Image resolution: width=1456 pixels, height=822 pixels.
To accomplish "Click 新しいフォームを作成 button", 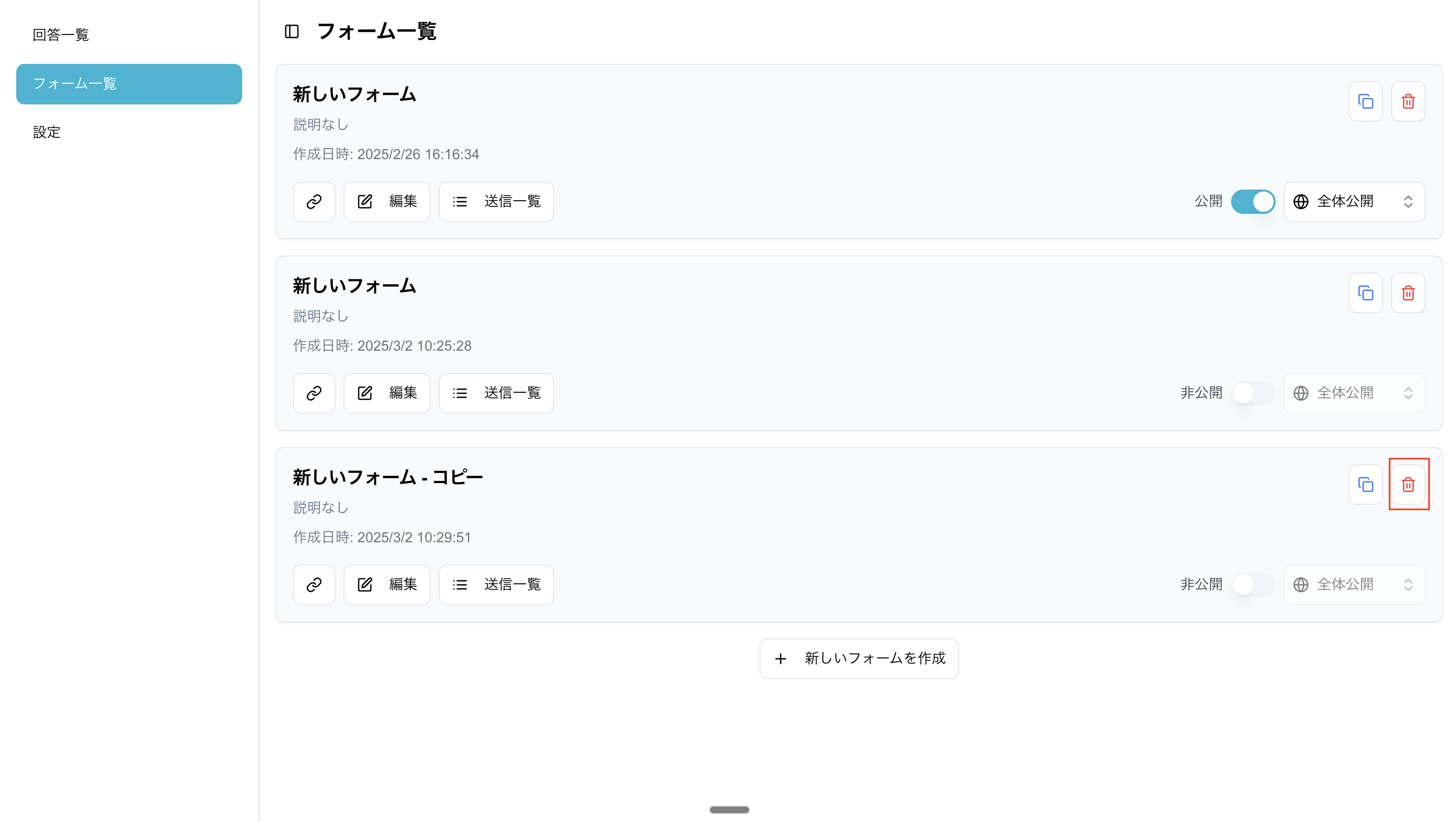I will click(x=859, y=659).
